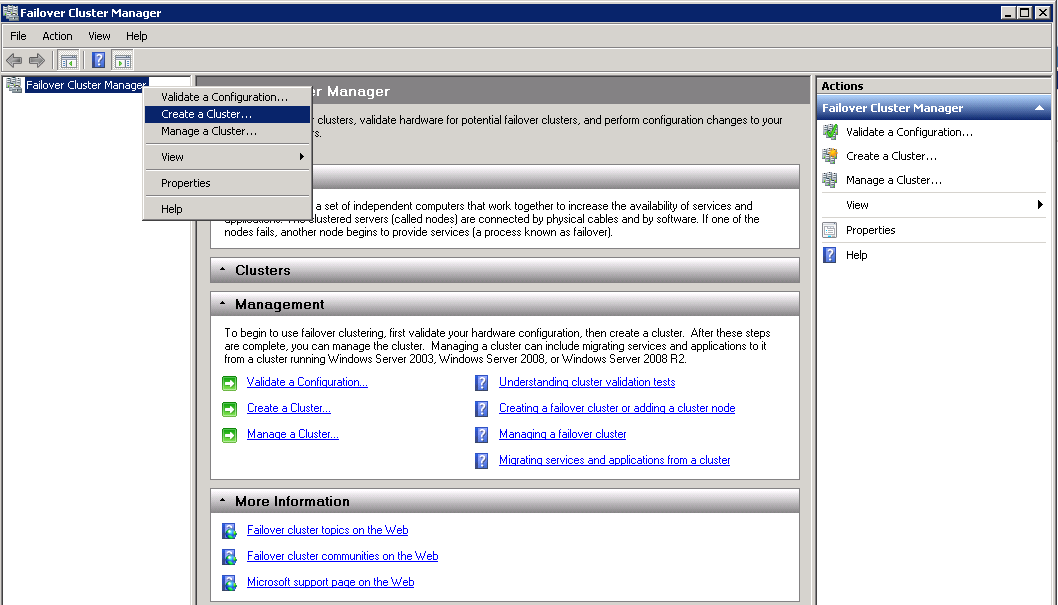Image resolution: width=1058 pixels, height=605 pixels.
Task: Expand View submenu in context menu
Action: [x=232, y=157]
